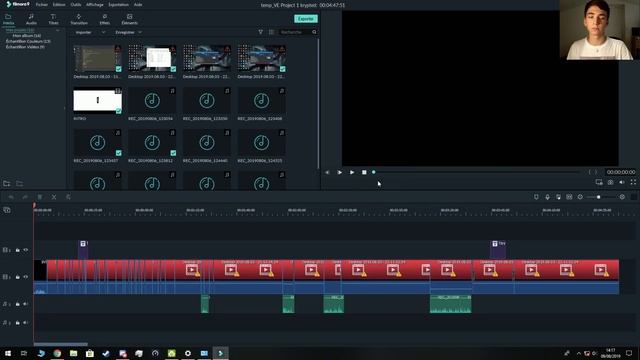The image size is (640, 360).
Task: Open the audio mixer icon
Action: pyautogui.click(x=558, y=197)
